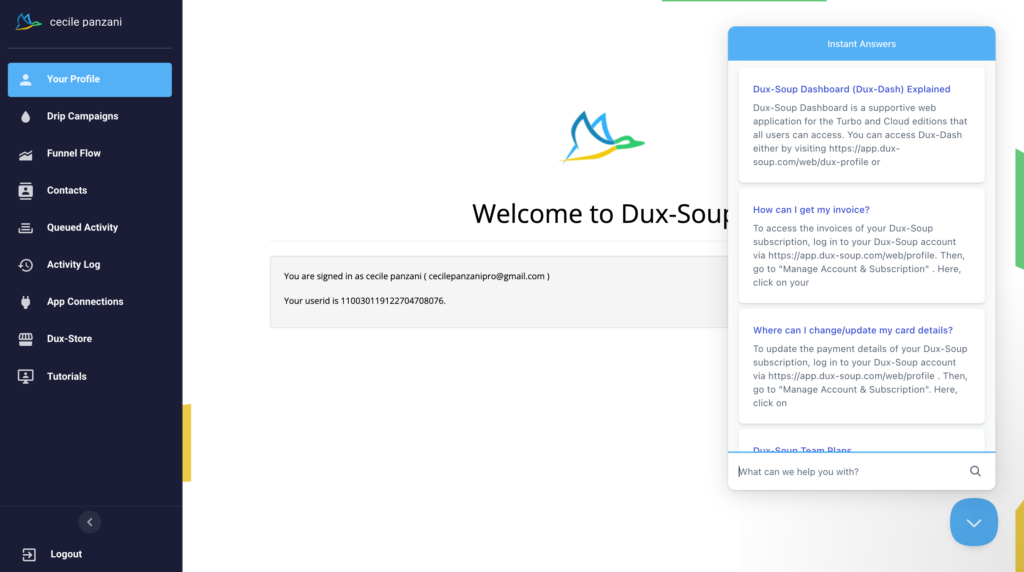1024x572 pixels.
Task: Open Tutorials section
Action: tap(89, 376)
